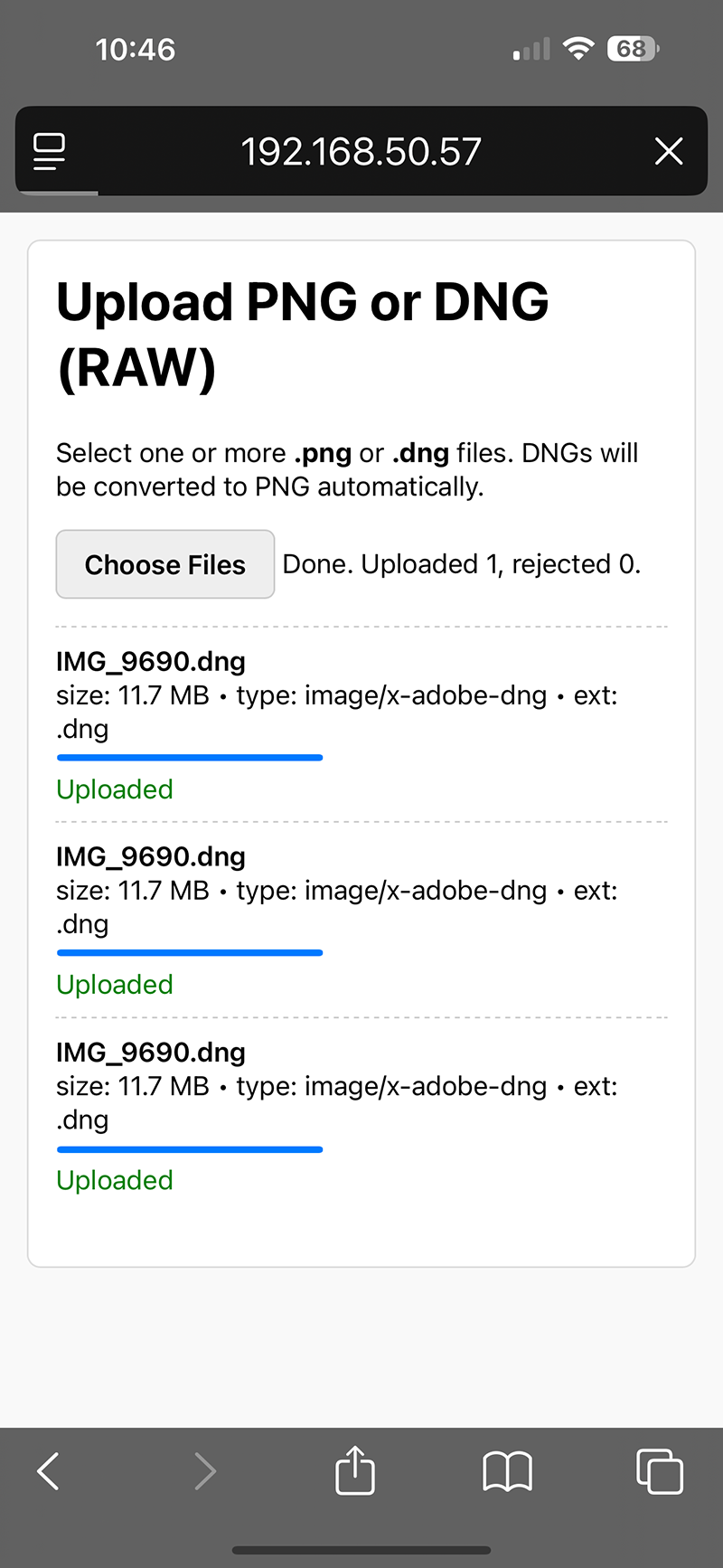This screenshot has width=723, height=1568.
Task: Open the tab switcher icon
Action: [659, 1471]
